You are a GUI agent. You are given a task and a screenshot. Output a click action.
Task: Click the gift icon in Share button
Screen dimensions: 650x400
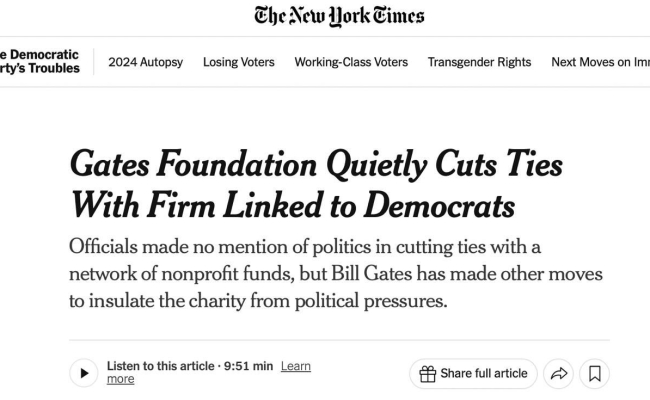427,374
